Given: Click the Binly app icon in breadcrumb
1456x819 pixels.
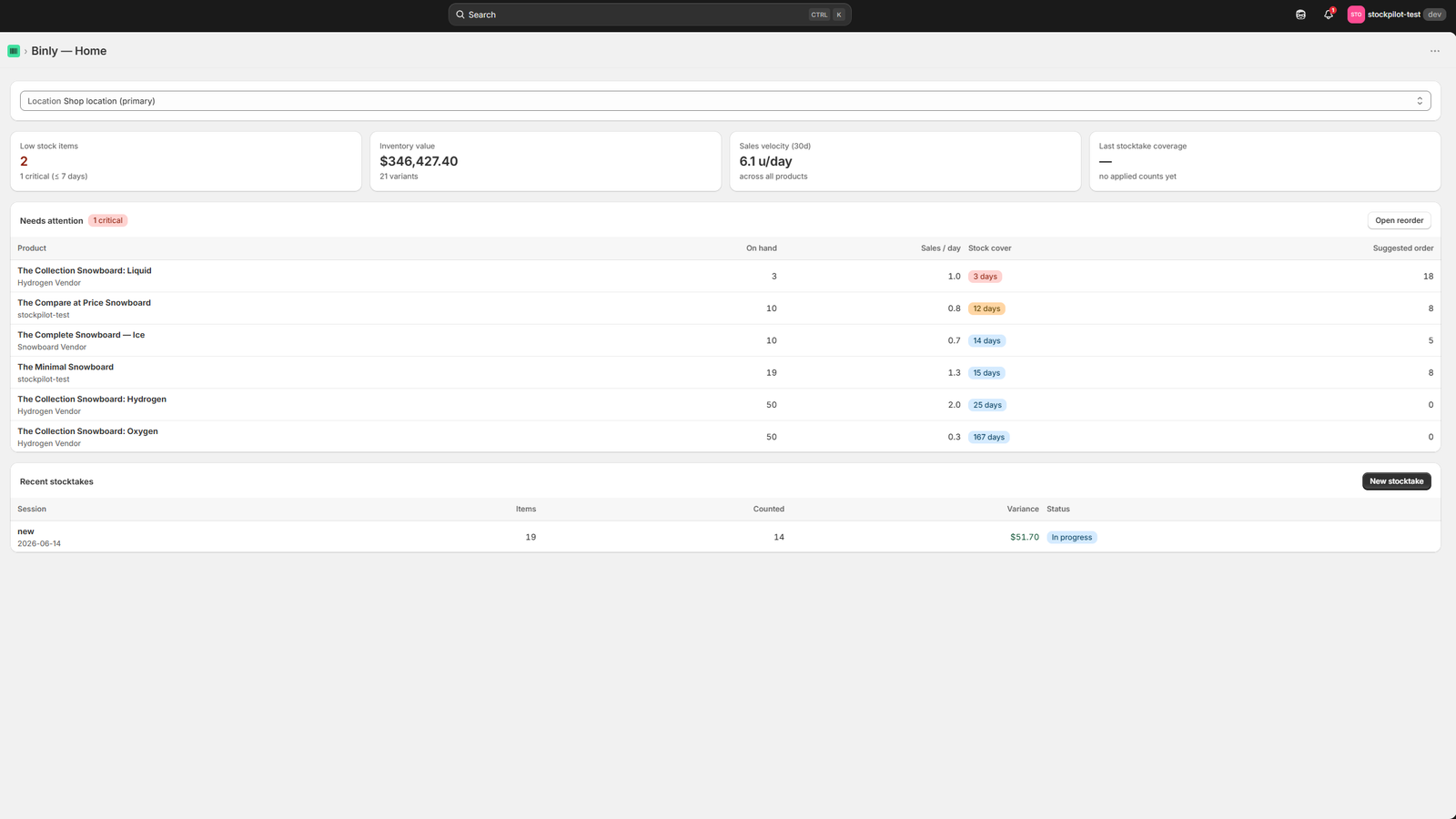Looking at the screenshot, I should 14,51.
